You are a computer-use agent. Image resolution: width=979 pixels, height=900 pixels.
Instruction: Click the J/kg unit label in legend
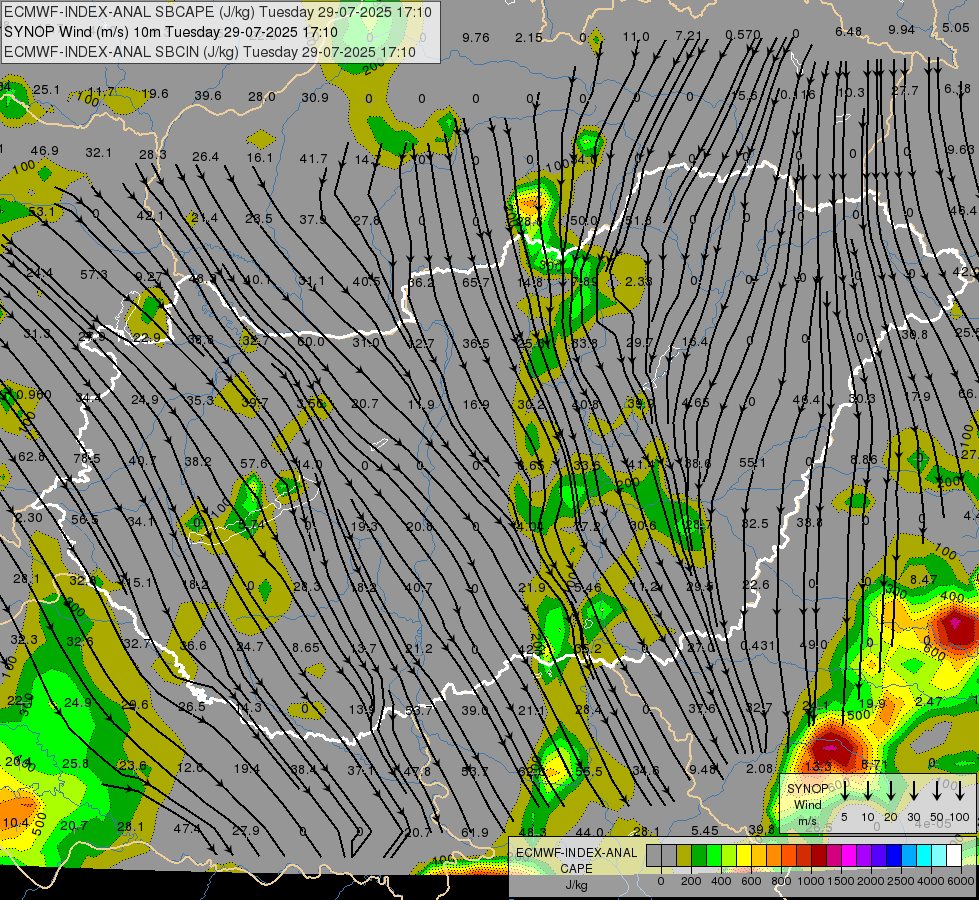click(577, 885)
